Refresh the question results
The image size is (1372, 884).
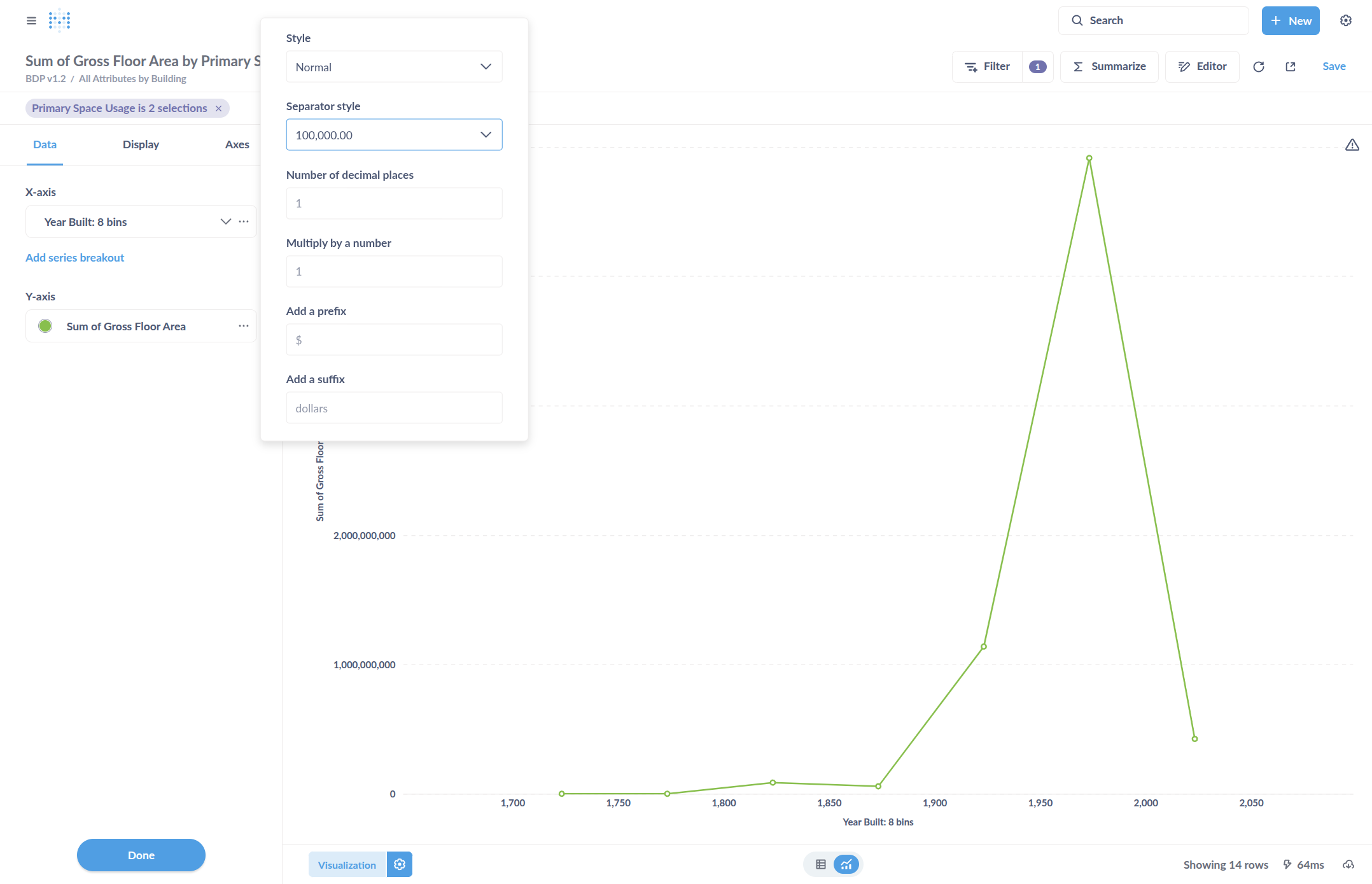[1258, 67]
